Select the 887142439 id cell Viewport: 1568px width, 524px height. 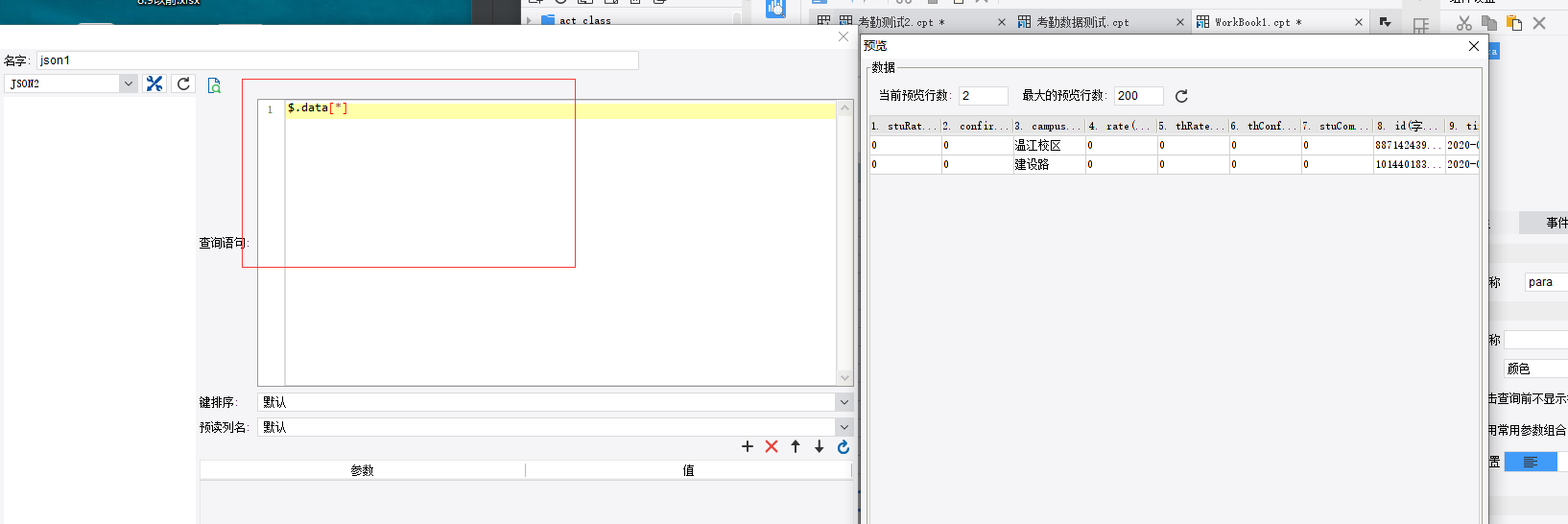pyautogui.click(x=1409, y=145)
